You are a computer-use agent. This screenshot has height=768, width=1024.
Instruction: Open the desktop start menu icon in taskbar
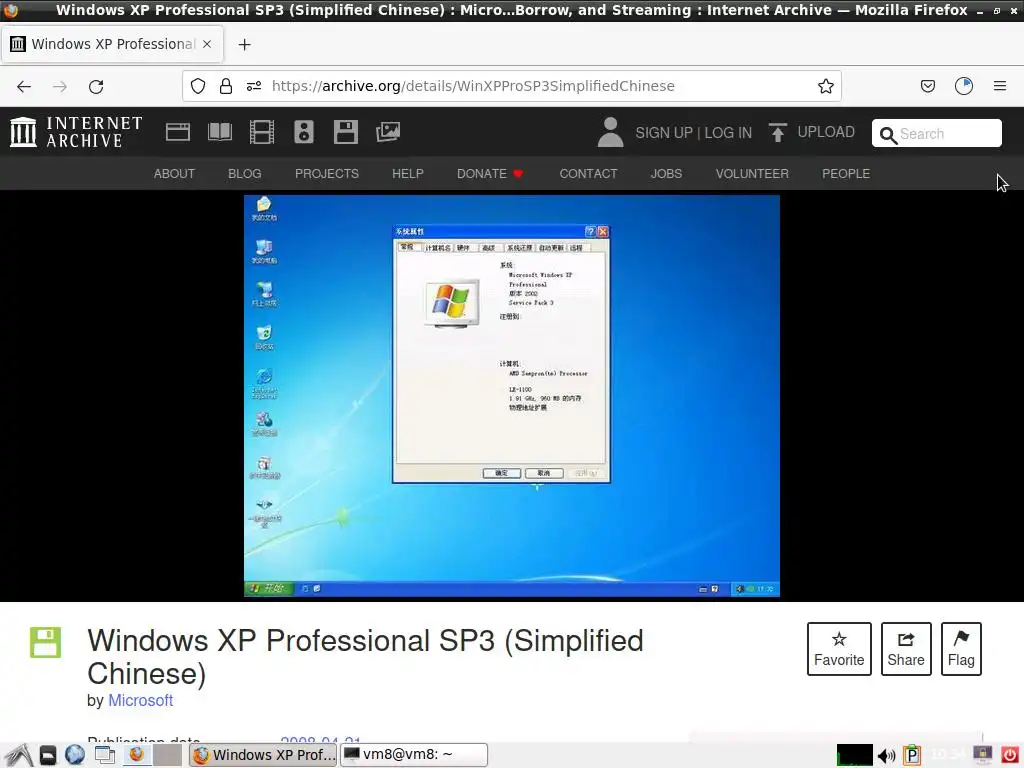click(18, 755)
